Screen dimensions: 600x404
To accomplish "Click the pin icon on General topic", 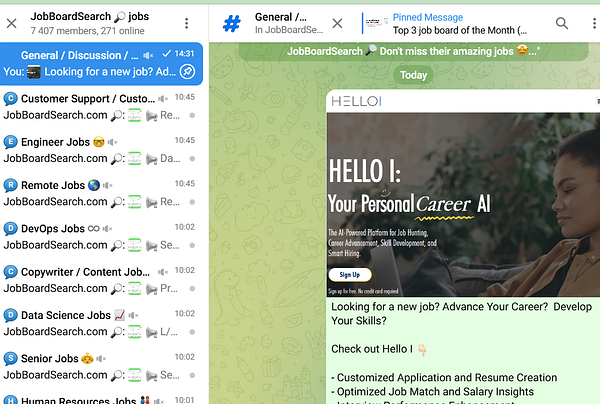I will (188, 72).
